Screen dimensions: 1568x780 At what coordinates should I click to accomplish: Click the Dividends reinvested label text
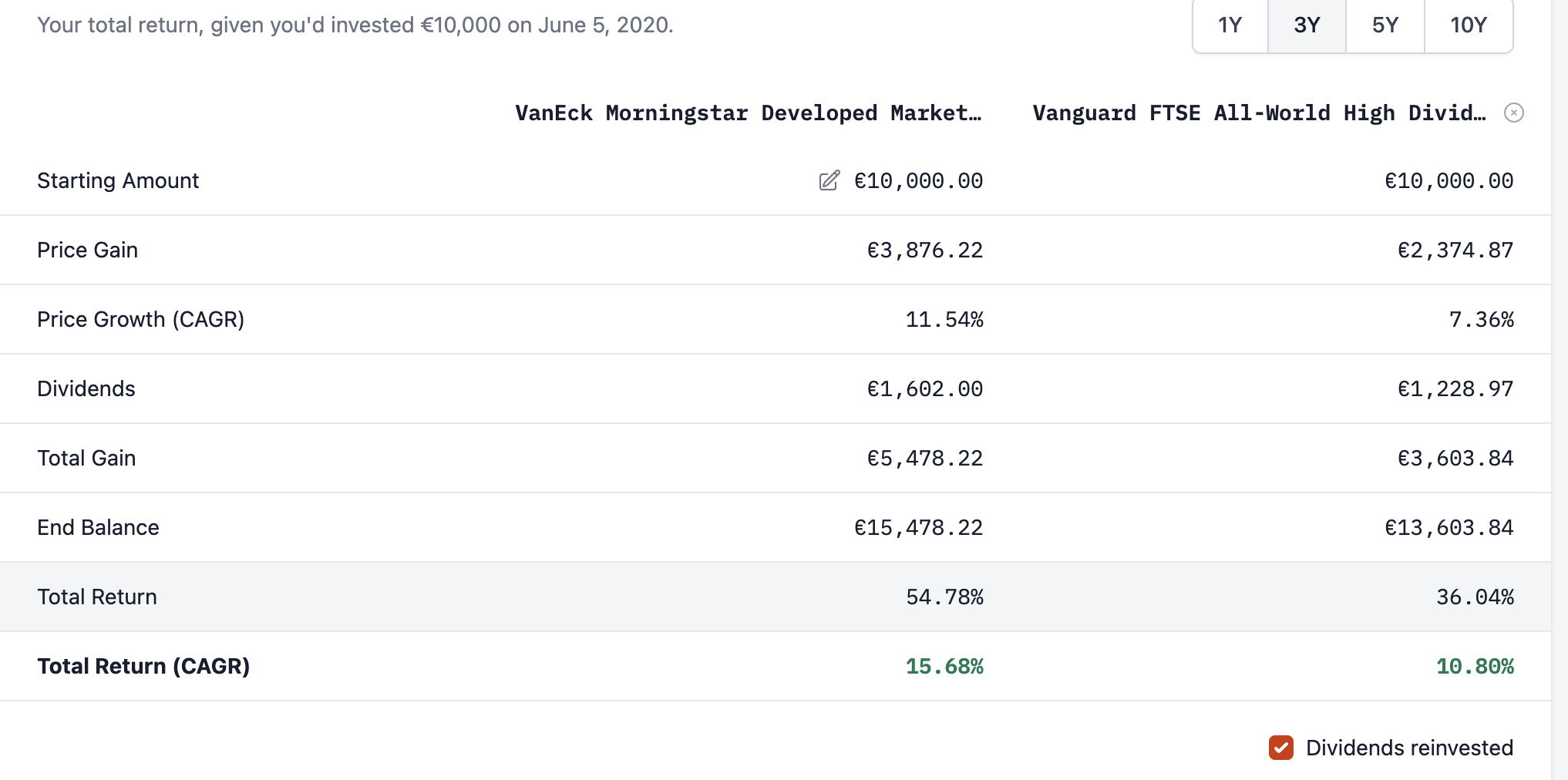point(1409,748)
